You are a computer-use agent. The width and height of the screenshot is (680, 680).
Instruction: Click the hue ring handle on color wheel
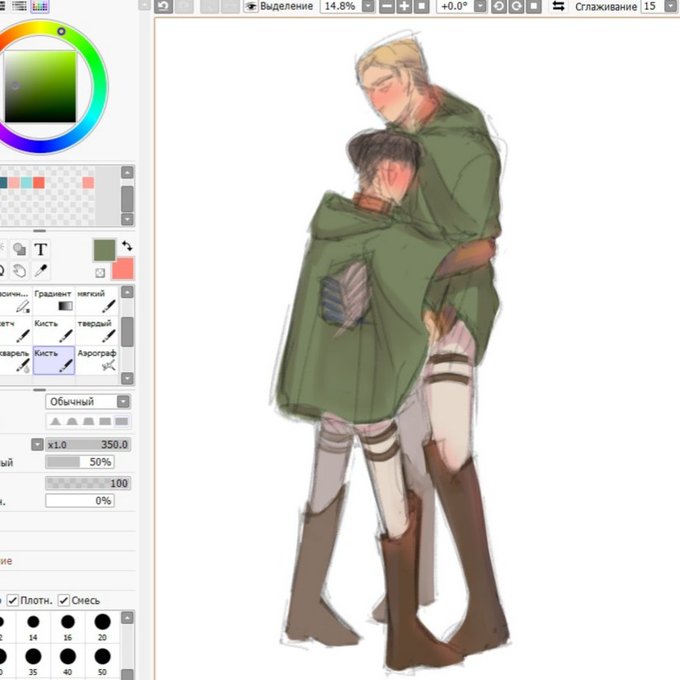[x=61, y=31]
